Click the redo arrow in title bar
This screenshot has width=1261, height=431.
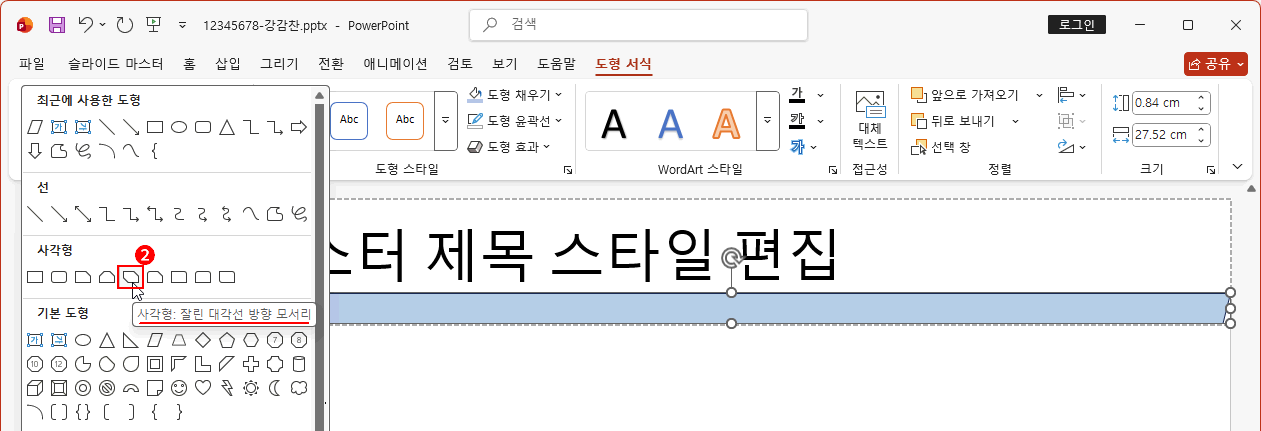click(123, 25)
